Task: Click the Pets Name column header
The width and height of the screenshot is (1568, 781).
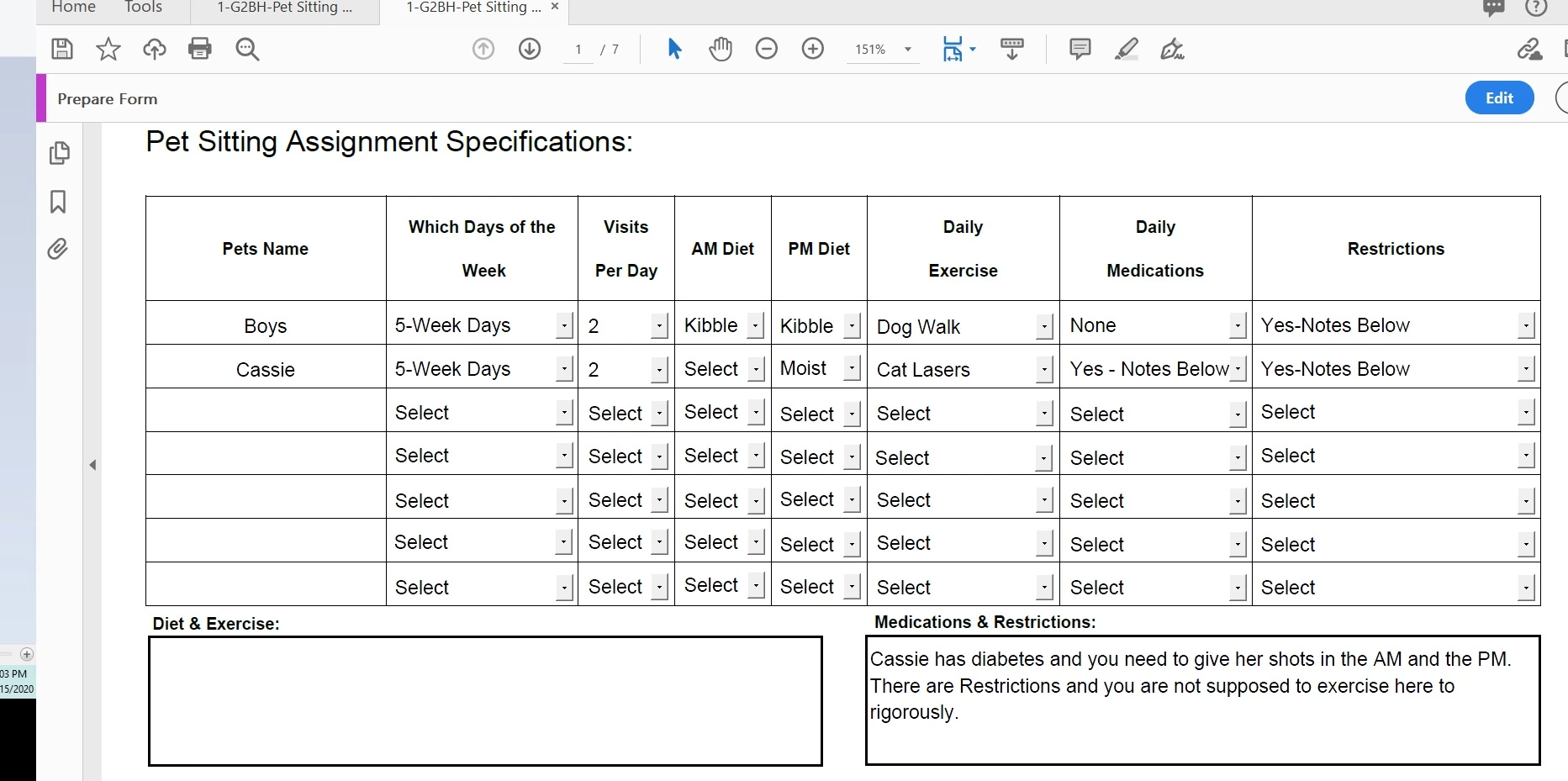Action: click(x=266, y=249)
